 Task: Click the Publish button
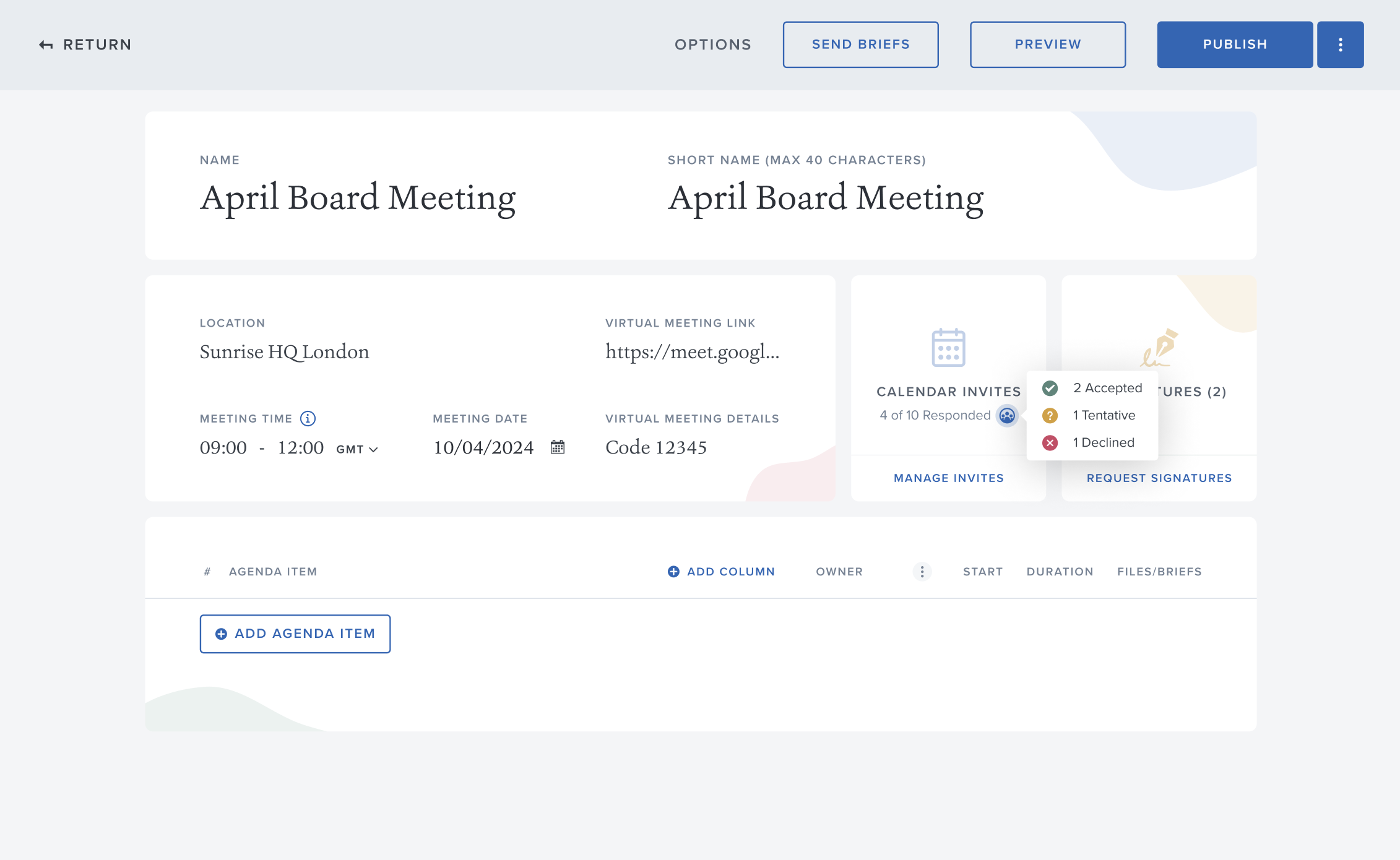click(x=1235, y=45)
